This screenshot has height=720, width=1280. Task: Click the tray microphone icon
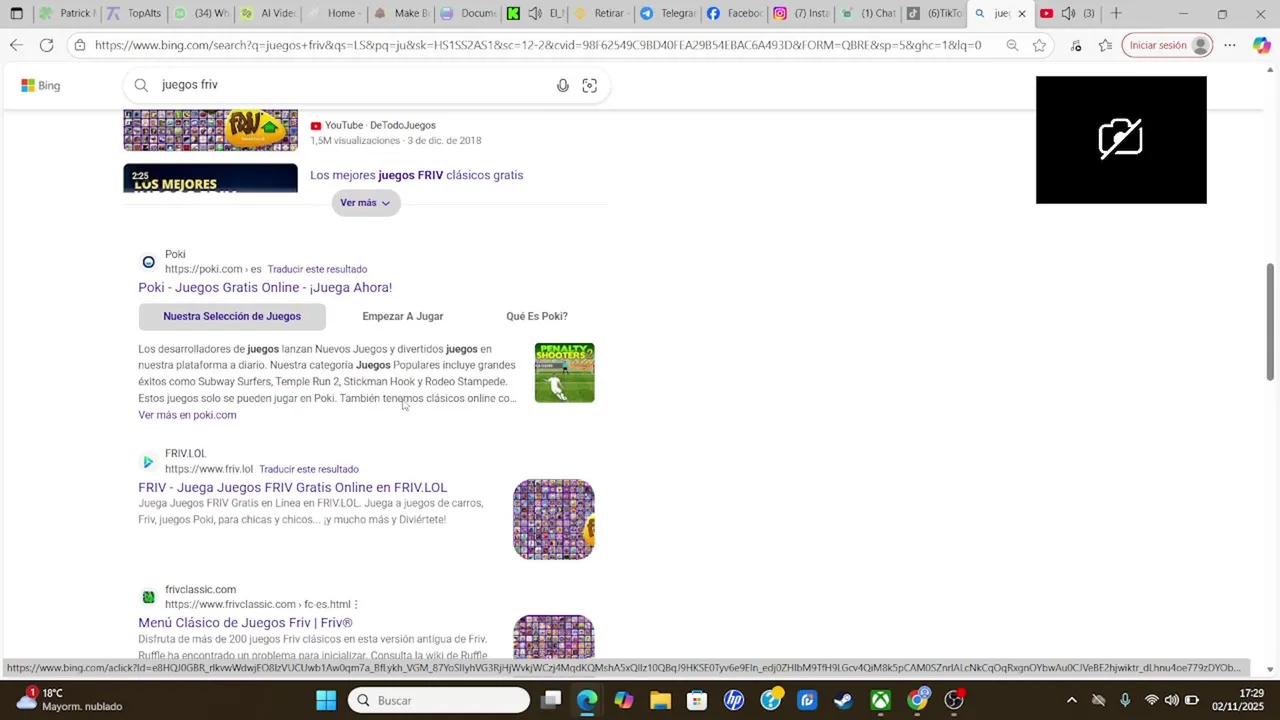1125,700
